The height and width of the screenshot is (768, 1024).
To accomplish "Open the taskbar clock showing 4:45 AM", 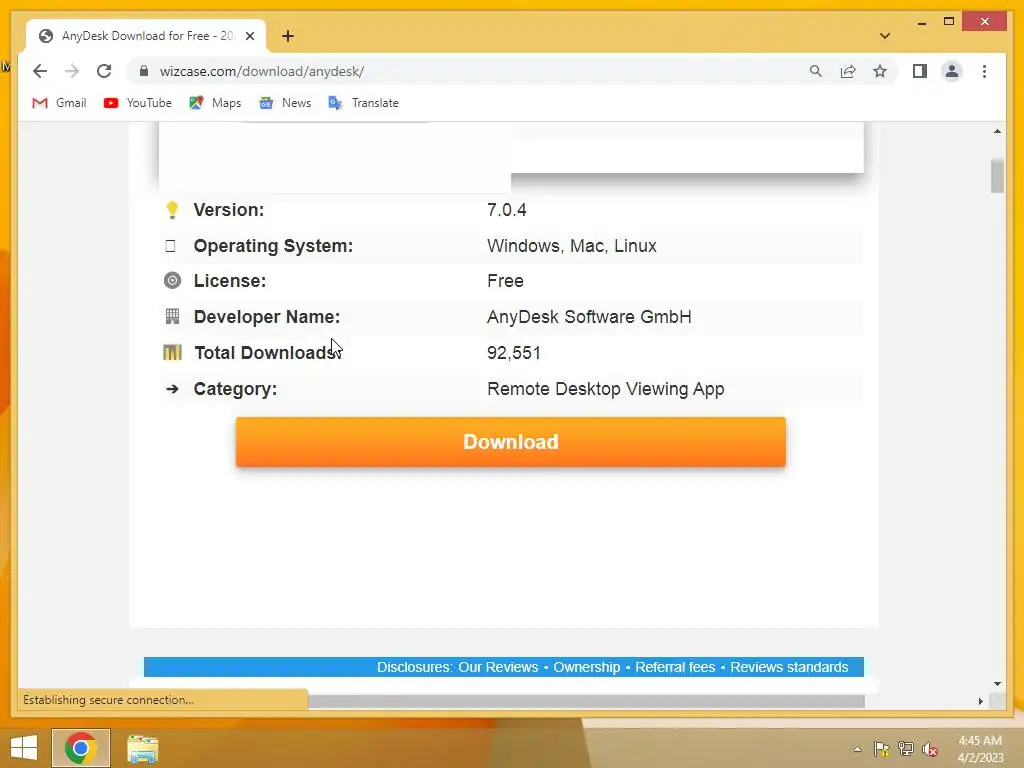I will coord(980,749).
